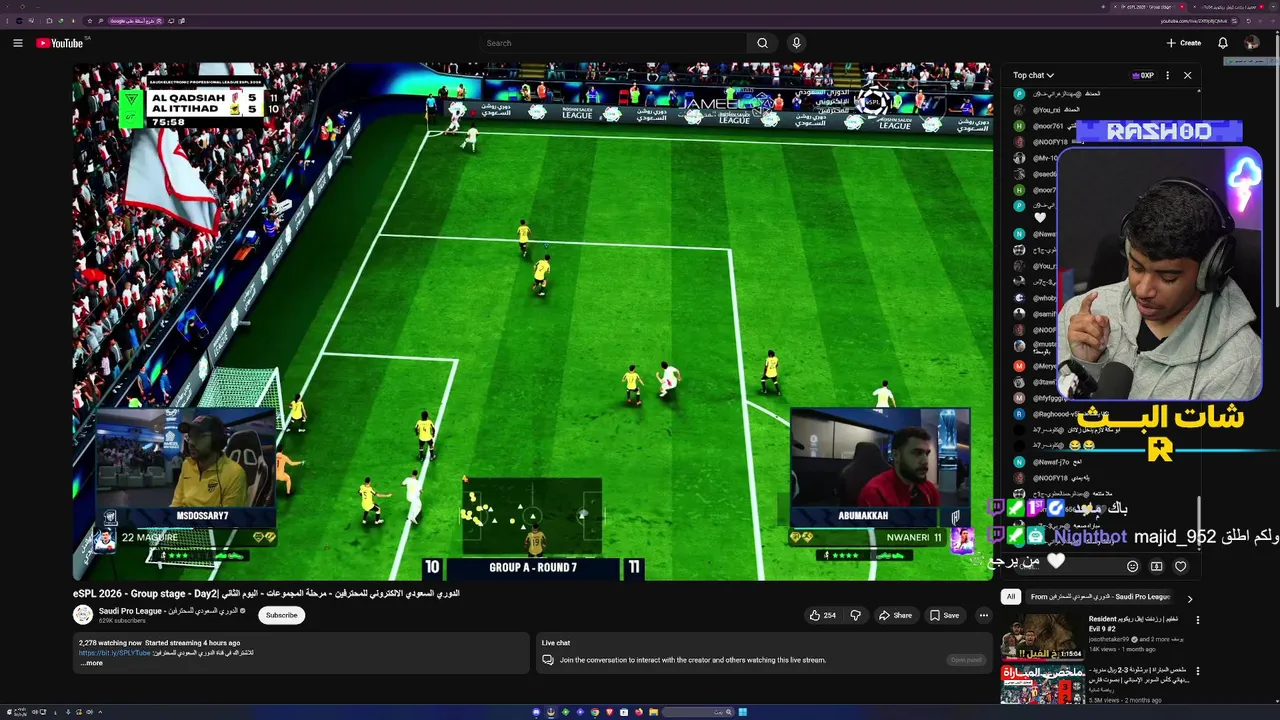The image size is (1280, 720).
Task: Focus the YouTube Search input field
Action: pyautogui.click(x=613, y=43)
